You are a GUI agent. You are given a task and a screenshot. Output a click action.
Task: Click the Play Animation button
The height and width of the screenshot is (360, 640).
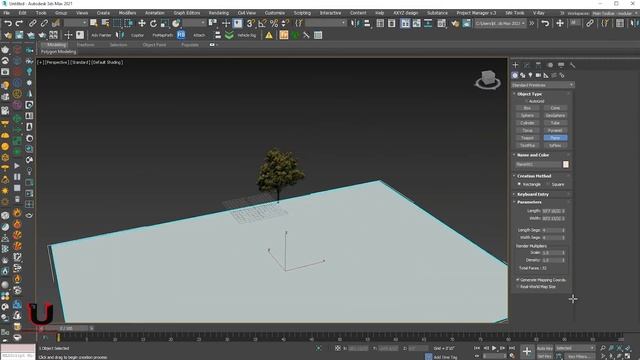click(494, 348)
